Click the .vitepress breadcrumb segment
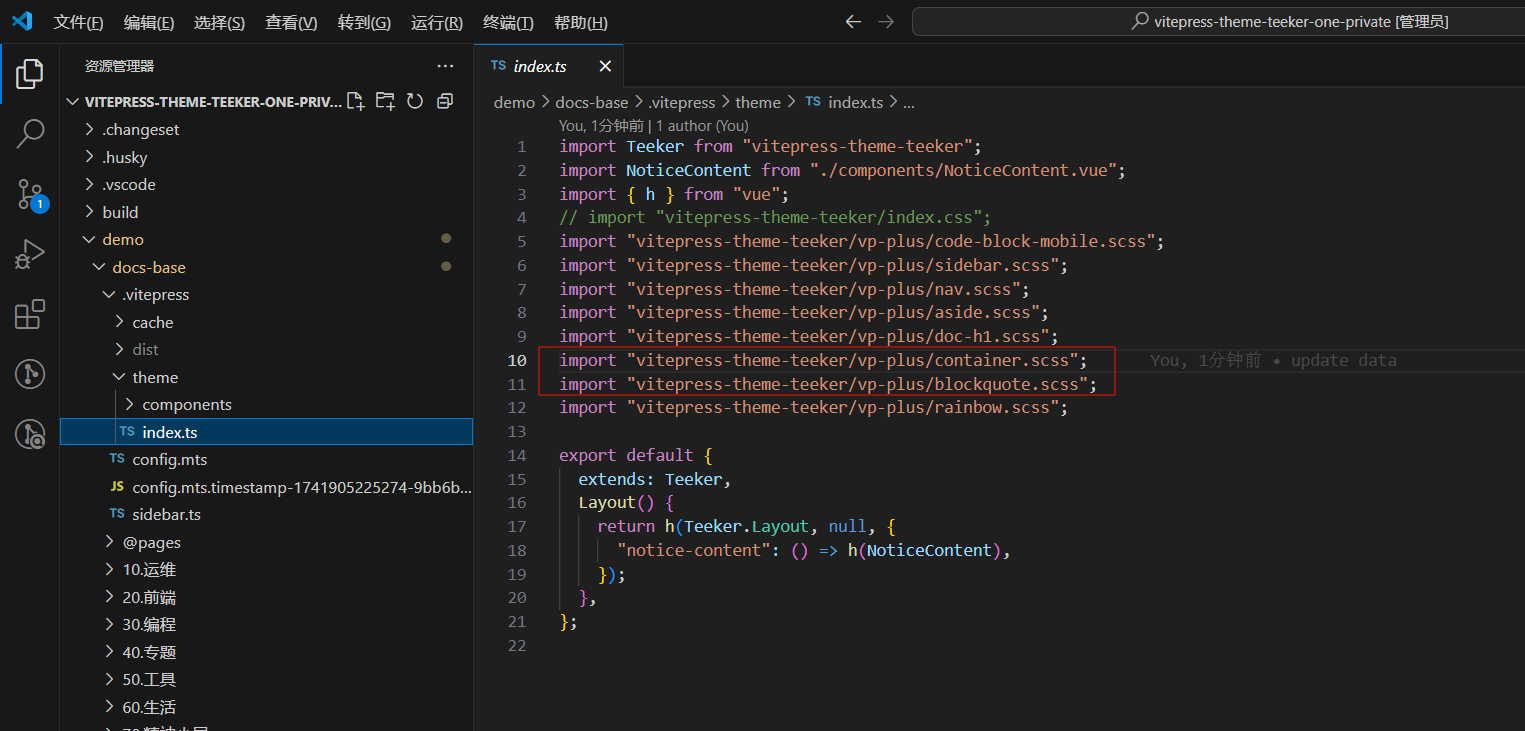 (x=681, y=102)
